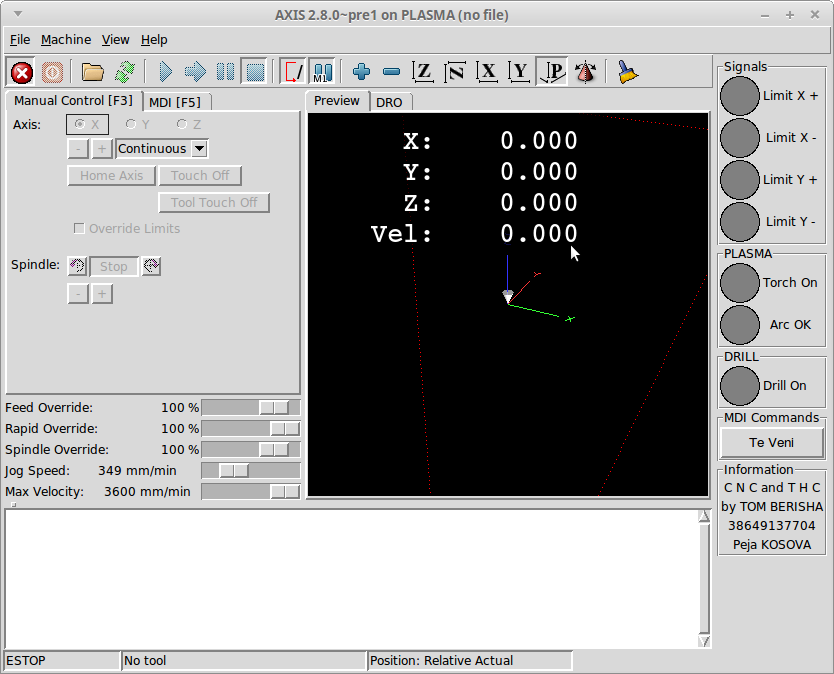Select Z top-down view icon
834x674 pixels.
pos(423,72)
